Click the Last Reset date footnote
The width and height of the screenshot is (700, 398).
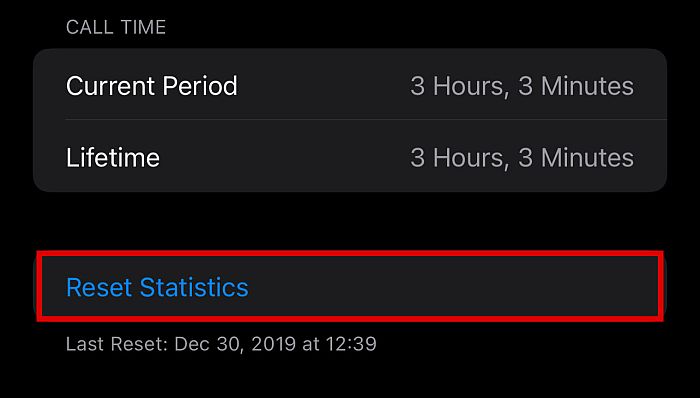(x=221, y=344)
